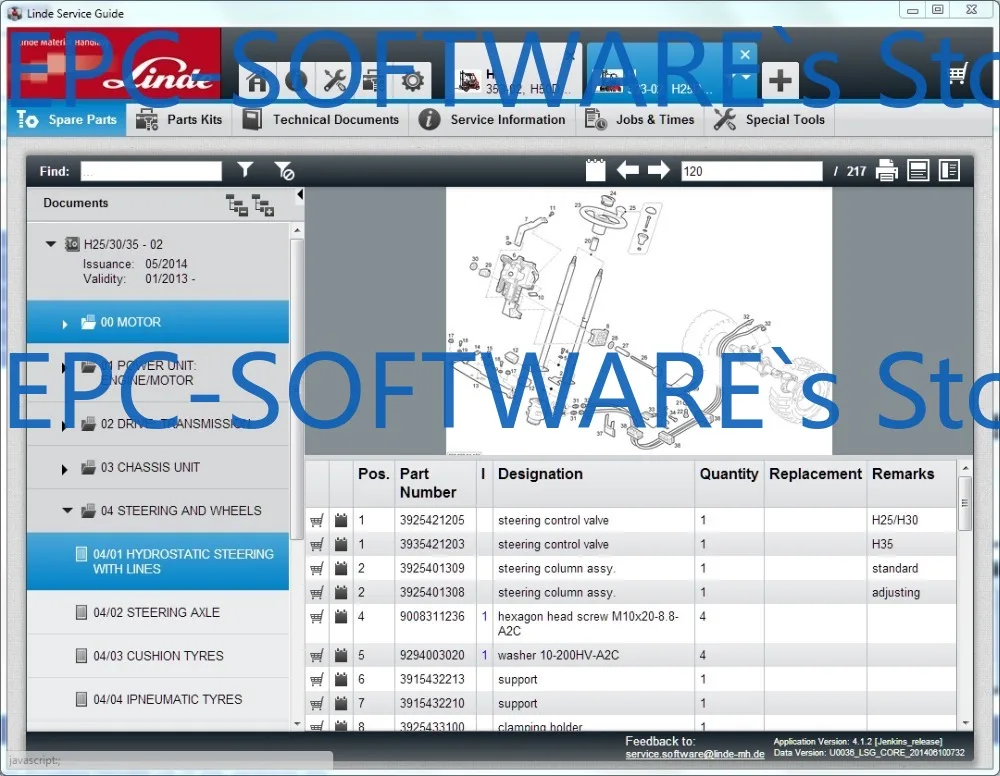Image resolution: width=1000 pixels, height=776 pixels.
Task: Click the home icon in top toolbar
Action: [x=257, y=82]
